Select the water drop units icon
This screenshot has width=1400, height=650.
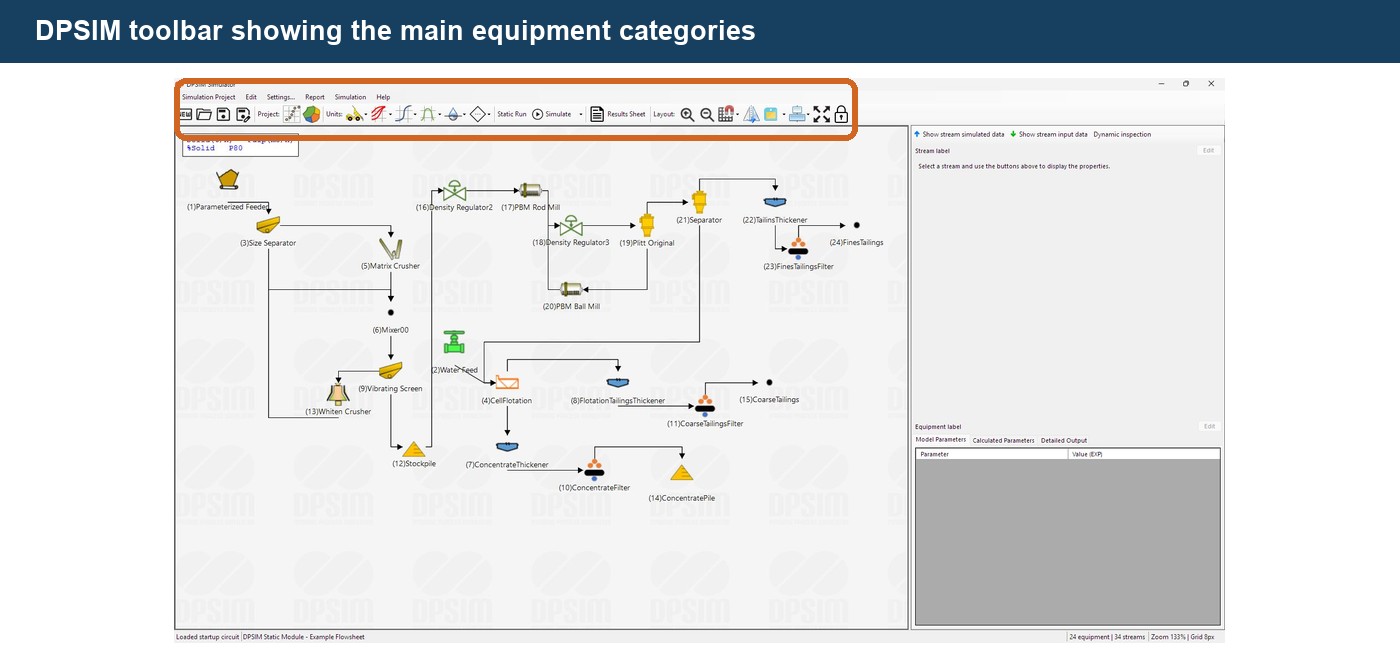[452, 114]
